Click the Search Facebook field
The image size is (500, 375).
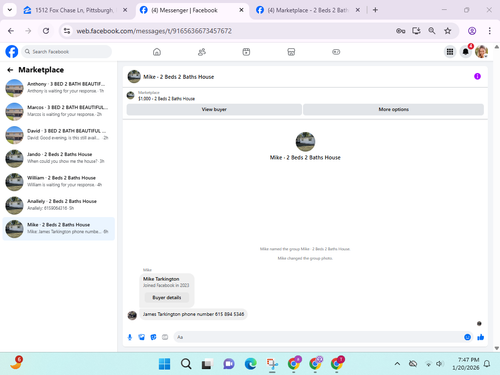[67, 52]
